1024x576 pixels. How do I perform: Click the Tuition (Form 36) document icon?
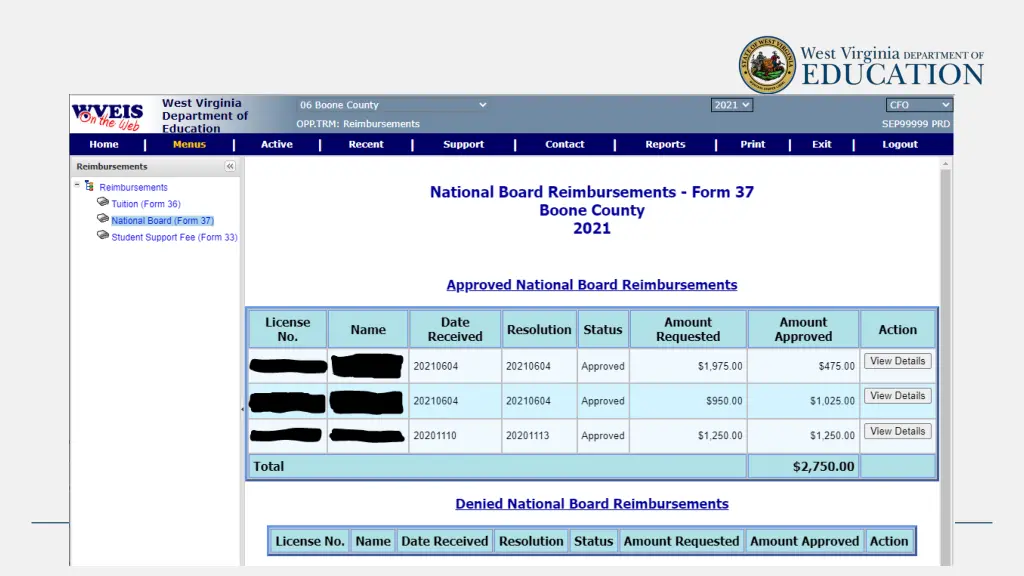(103, 202)
